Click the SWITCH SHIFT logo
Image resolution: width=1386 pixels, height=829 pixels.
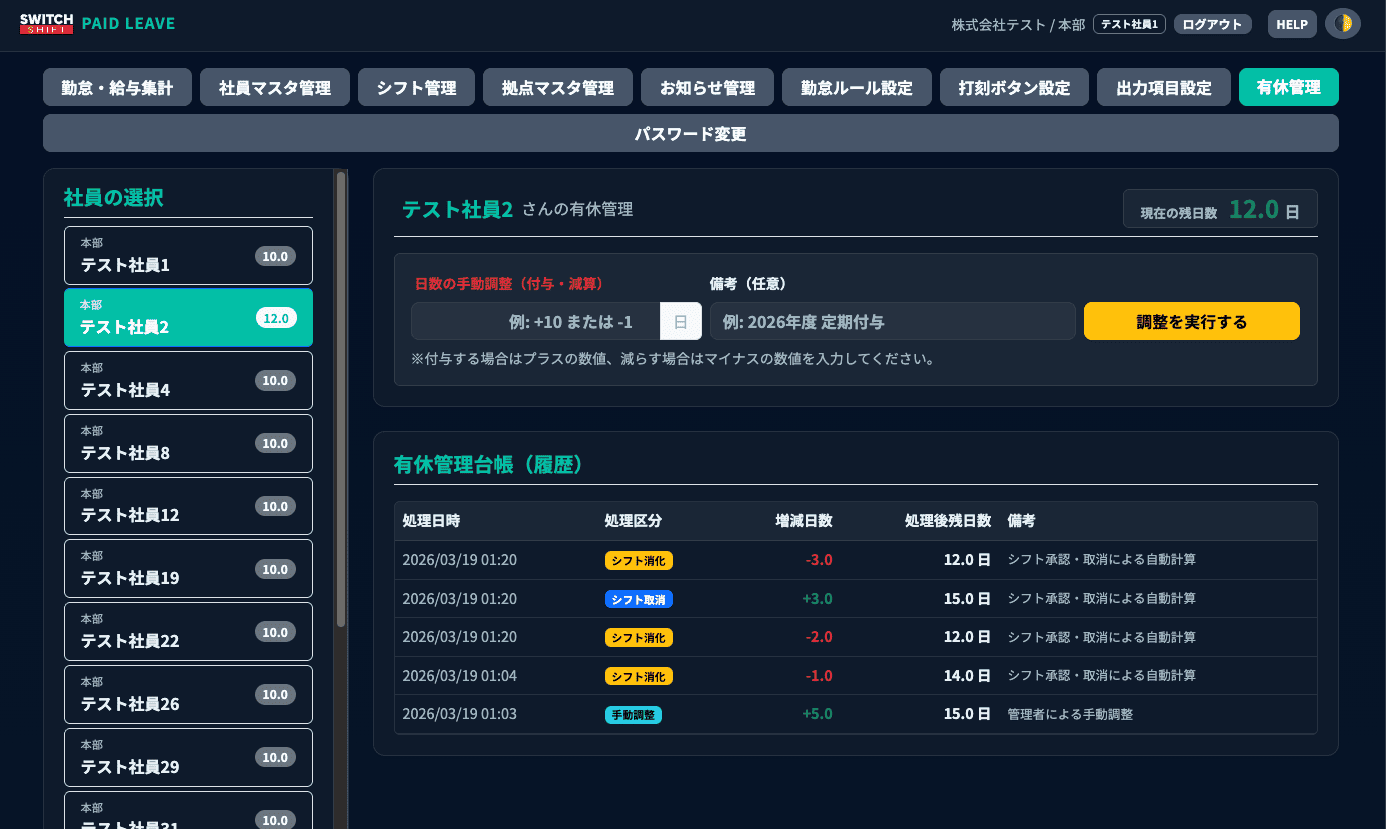46,23
